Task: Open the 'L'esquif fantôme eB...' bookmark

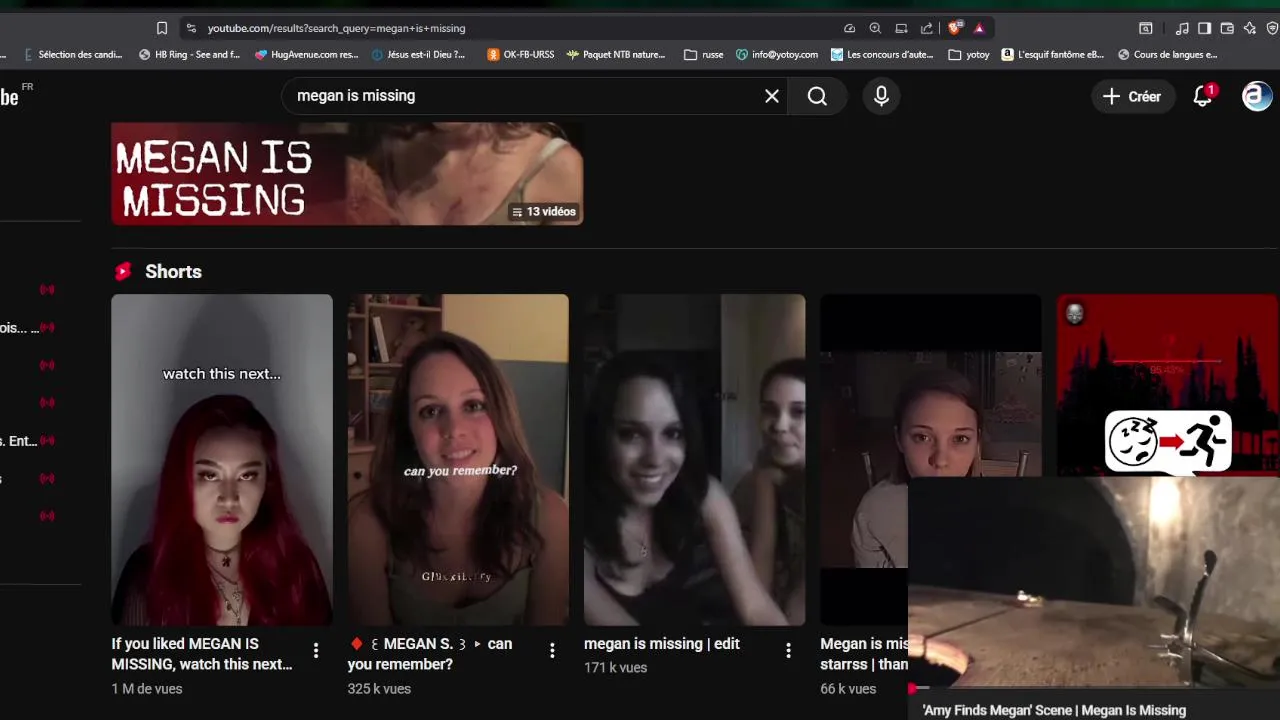Action: point(1053,55)
